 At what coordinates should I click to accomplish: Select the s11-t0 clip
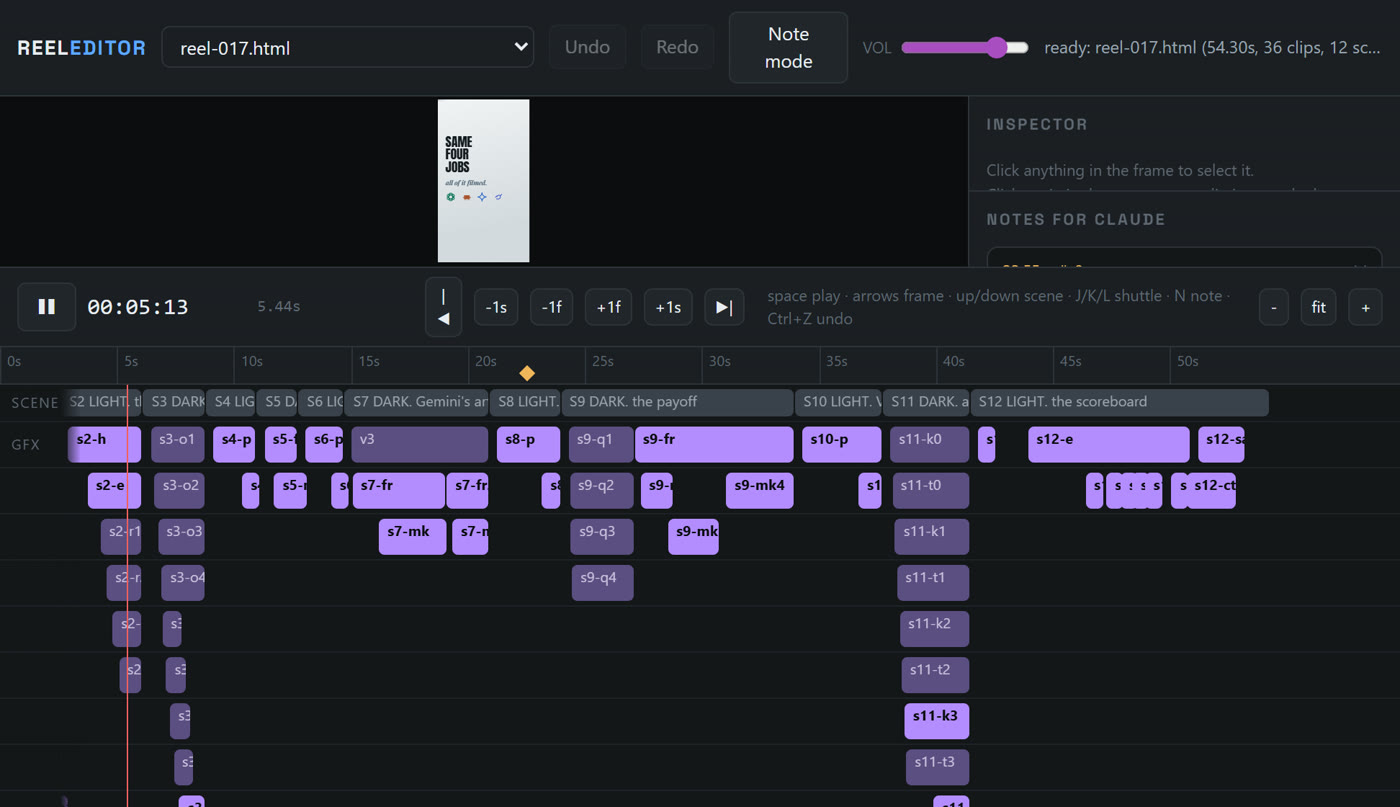931,491
